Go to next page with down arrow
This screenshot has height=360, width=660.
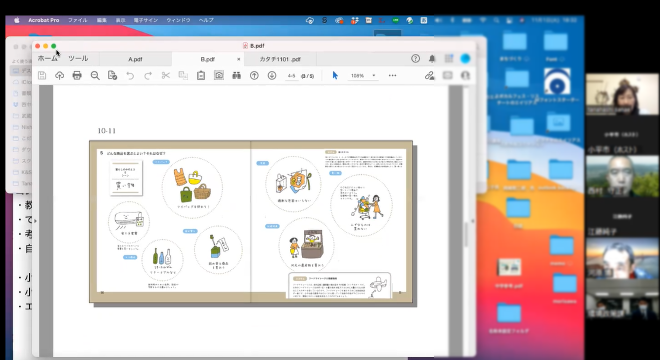click(272, 75)
